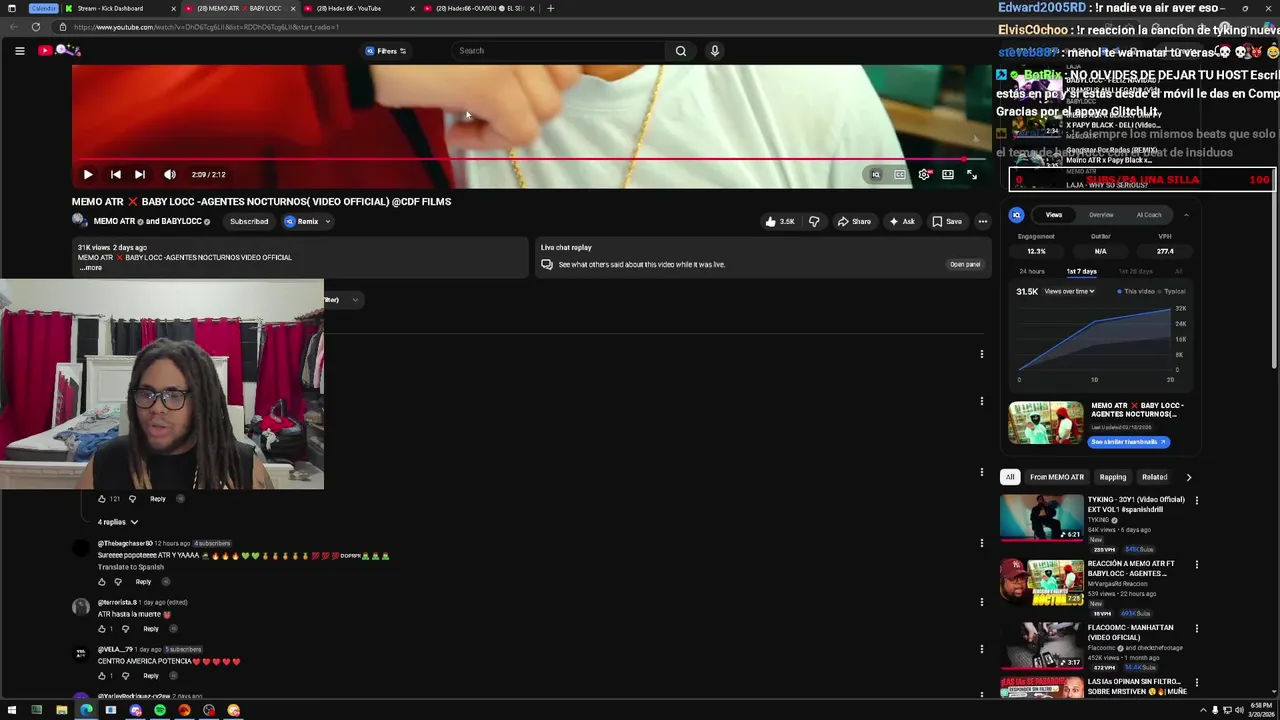Enter fullscreen mode
This screenshot has width=1280, height=720.
(x=972, y=174)
